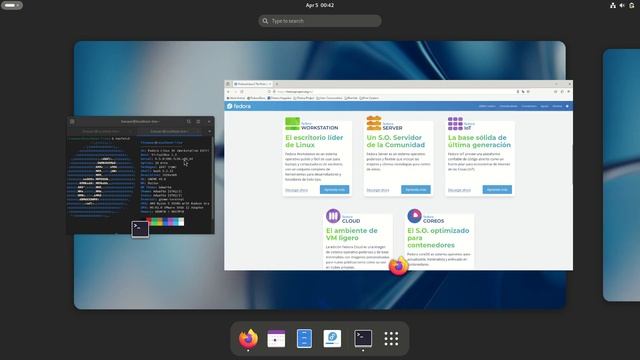The height and width of the screenshot is (360, 640).
Task: Go forward in Firefox
Action: [235, 91]
